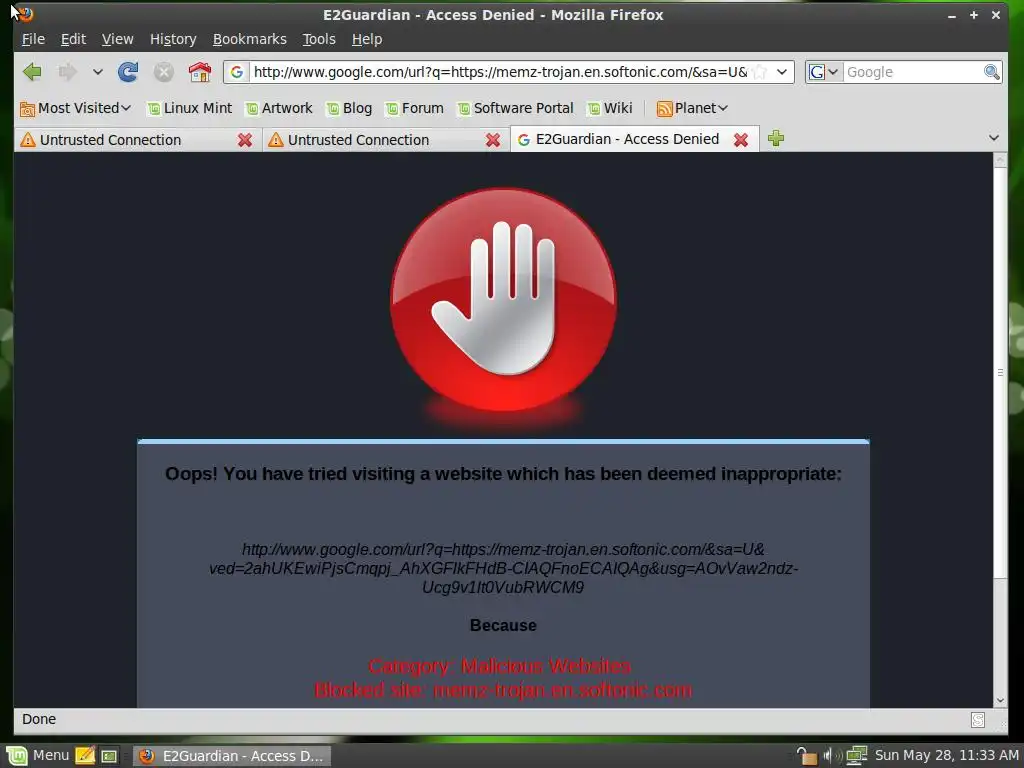The height and width of the screenshot is (768, 1024).
Task: Click the Stop loading button
Action: (163, 72)
